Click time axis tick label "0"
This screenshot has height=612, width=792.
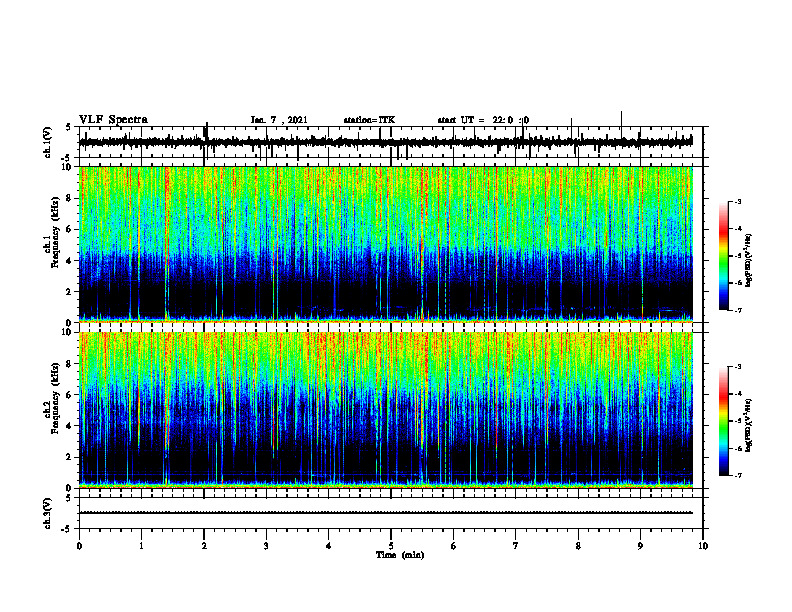point(79,546)
